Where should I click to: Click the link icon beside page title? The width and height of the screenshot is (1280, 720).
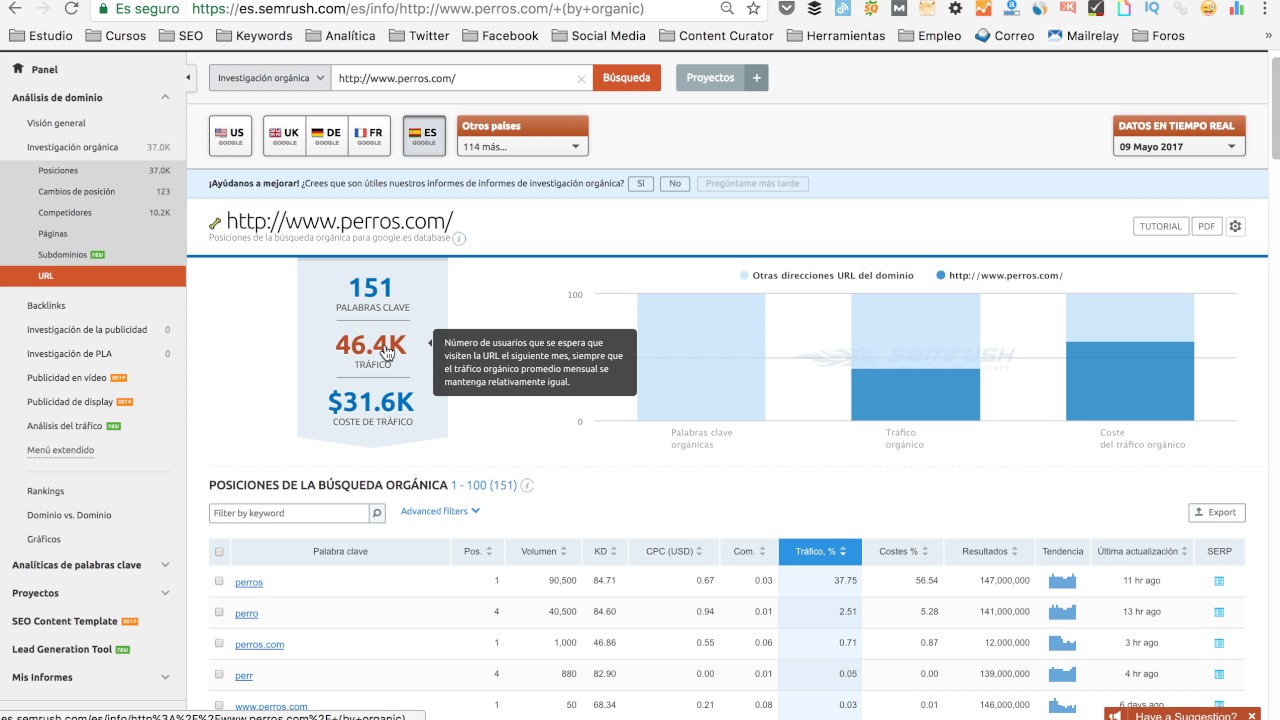[x=215, y=223]
